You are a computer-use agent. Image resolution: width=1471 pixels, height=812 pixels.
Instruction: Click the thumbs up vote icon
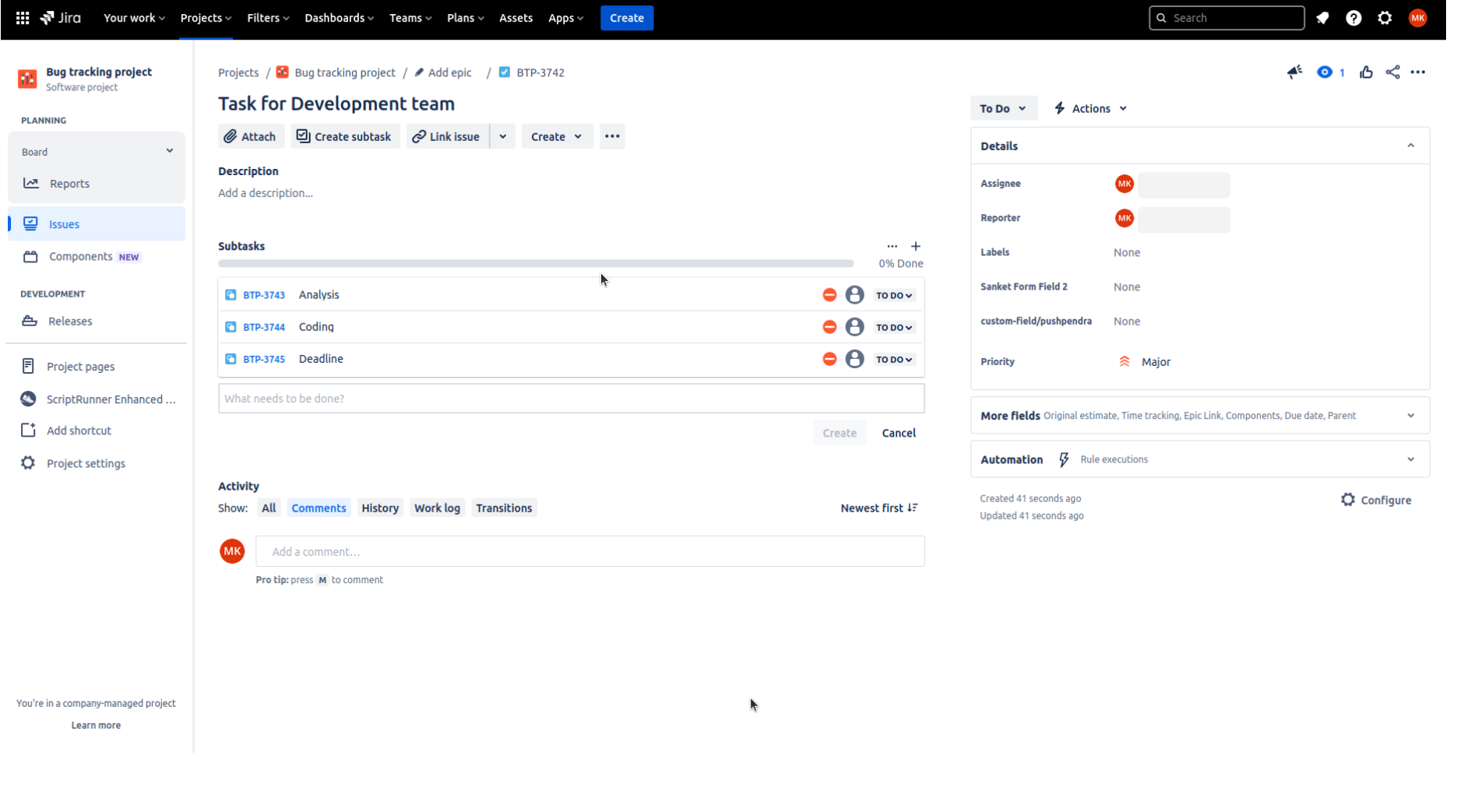tap(1367, 72)
